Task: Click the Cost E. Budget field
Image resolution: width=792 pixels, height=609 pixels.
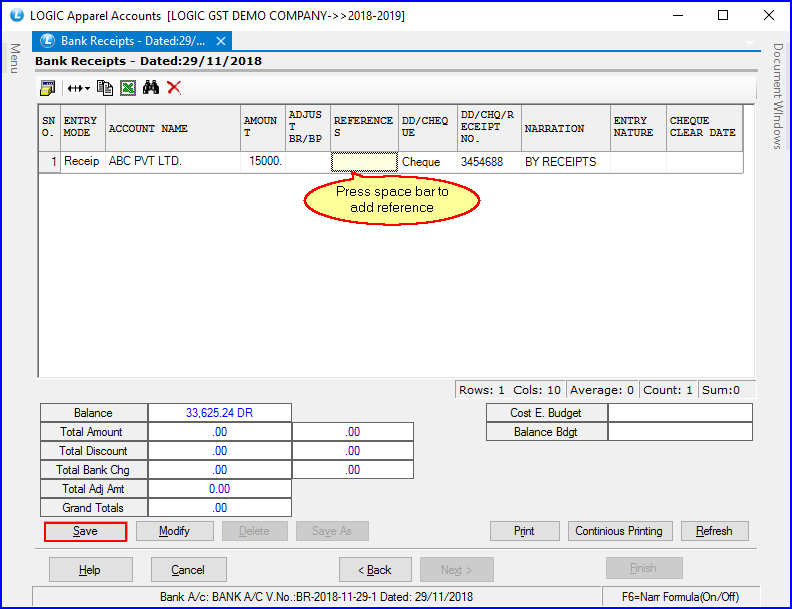Action: click(x=680, y=413)
